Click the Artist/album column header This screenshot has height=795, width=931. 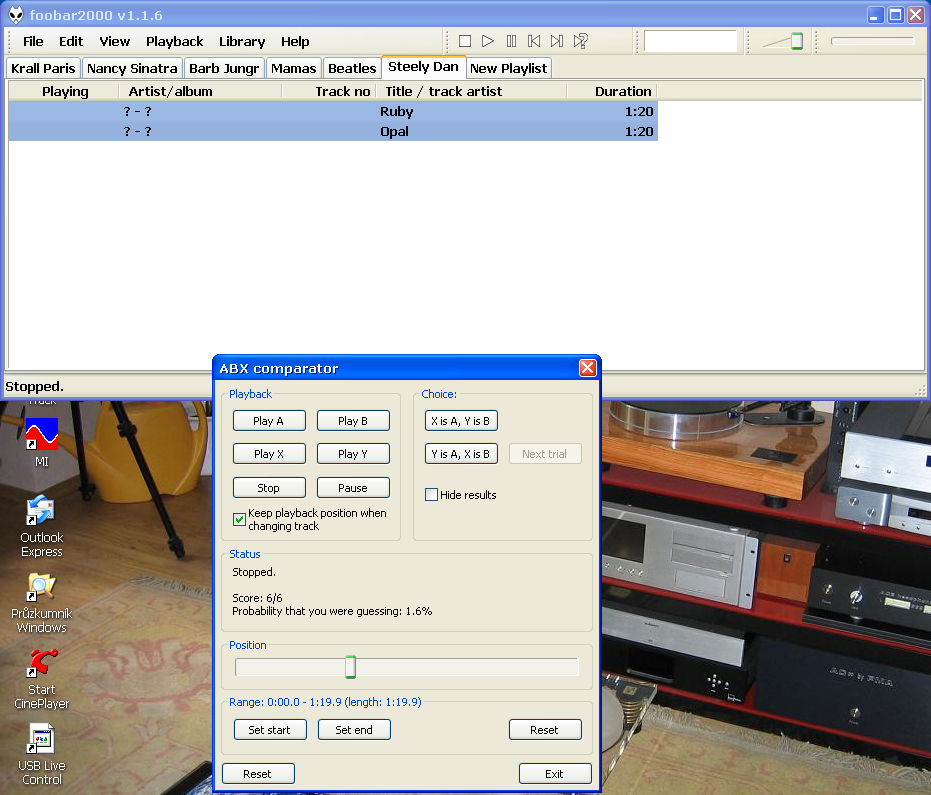(x=200, y=91)
